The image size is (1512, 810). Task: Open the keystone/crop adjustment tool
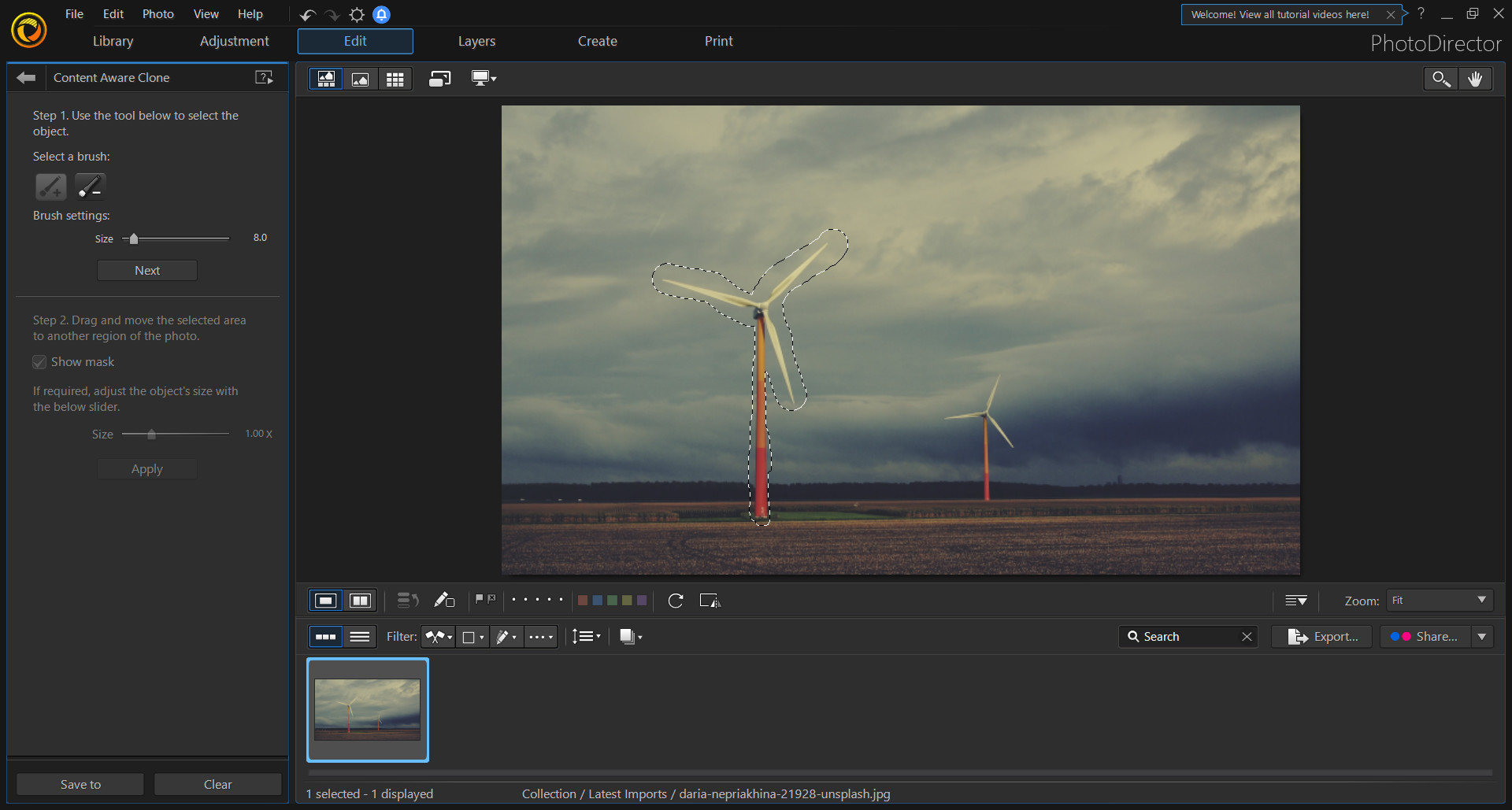(710, 601)
